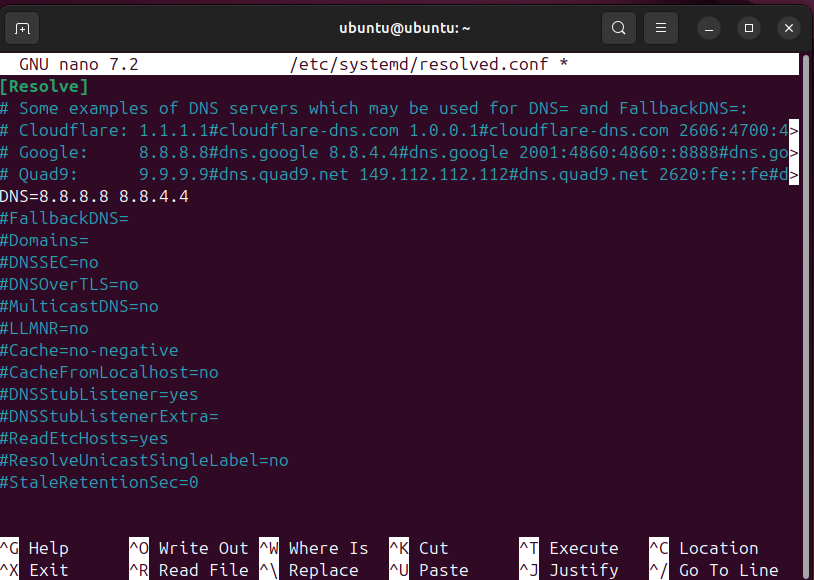Click the #DNSSEC=no line
The width and height of the screenshot is (814, 580).
click(x=49, y=262)
